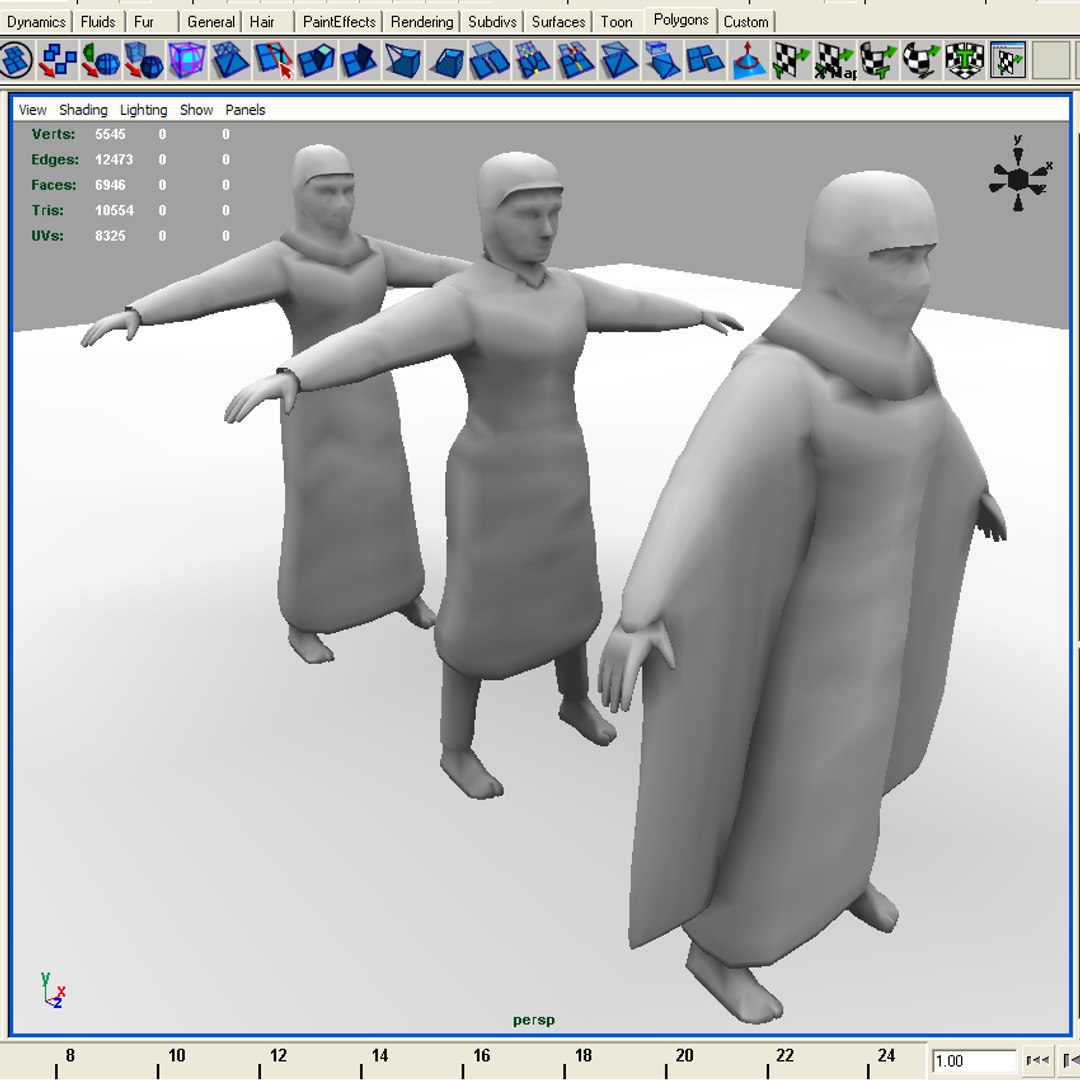This screenshot has height=1080, width=1080.
Task: Click the Extrude Edge shelf icon
Action: (x=359, y=60)
